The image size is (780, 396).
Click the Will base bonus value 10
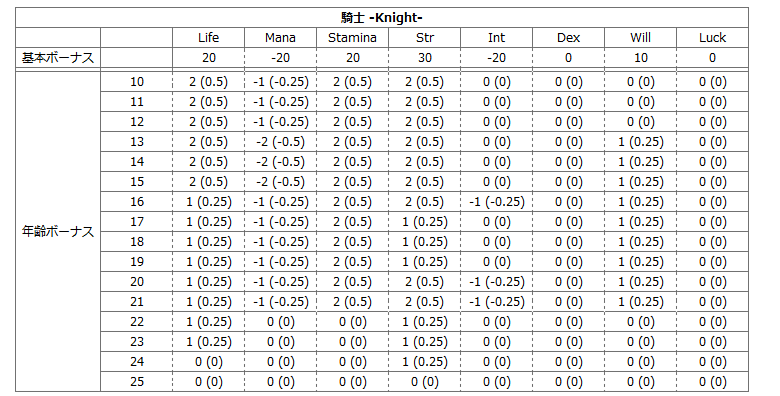(x=640, y=58)
